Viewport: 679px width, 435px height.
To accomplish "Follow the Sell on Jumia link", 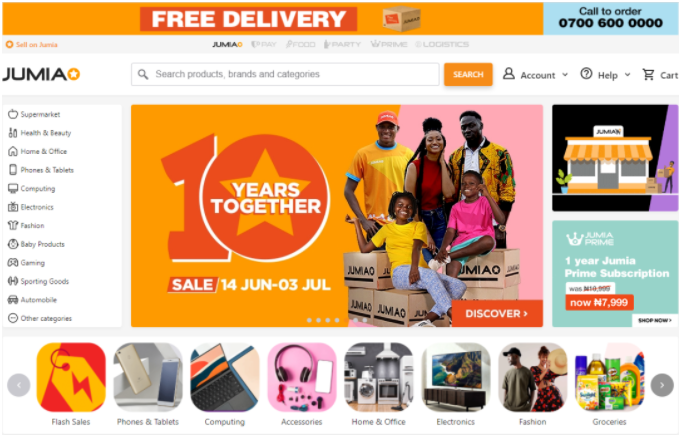I will pos(32,45).
